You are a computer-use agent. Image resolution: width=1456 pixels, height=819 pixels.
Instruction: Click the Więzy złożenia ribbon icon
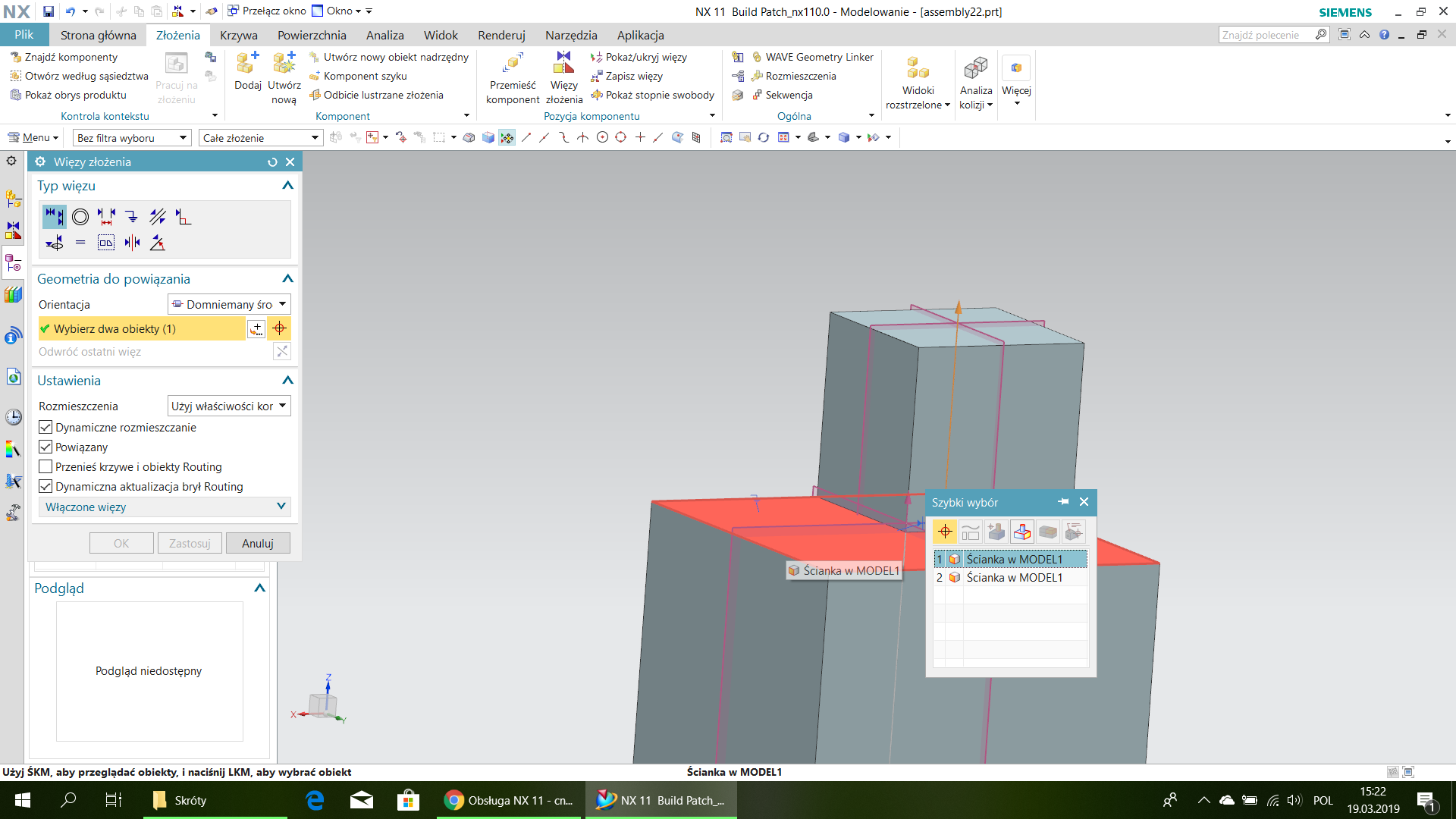pos(564,78)
